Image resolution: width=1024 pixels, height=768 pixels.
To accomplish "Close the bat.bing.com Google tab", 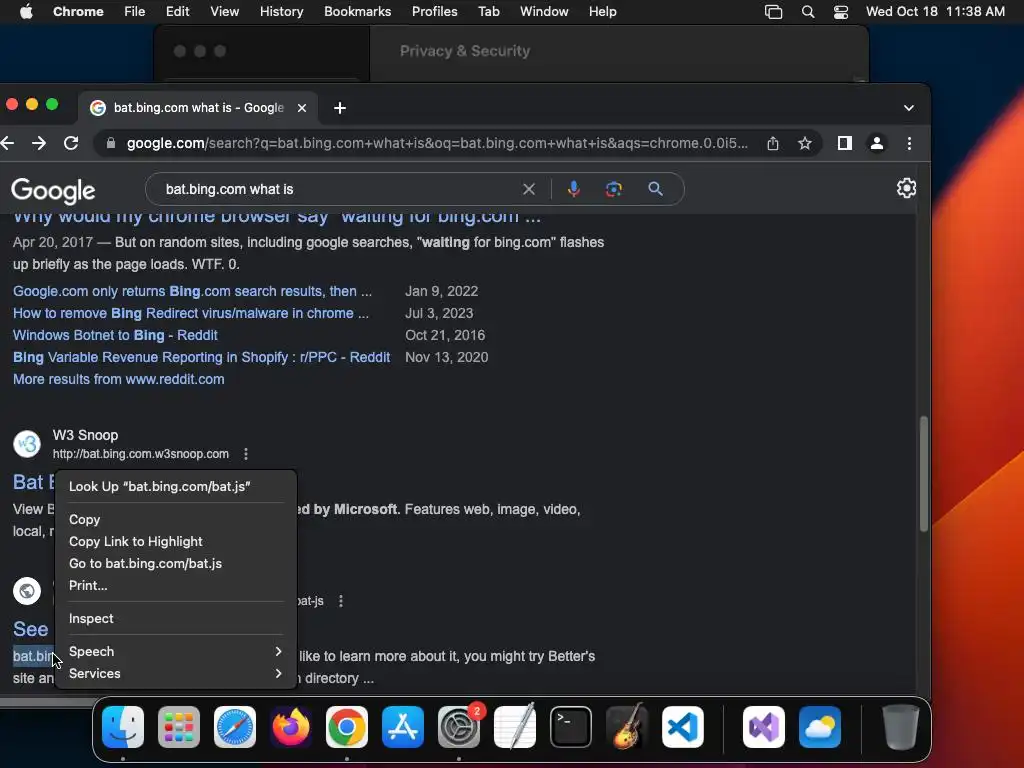I will [x=302, y=108].
